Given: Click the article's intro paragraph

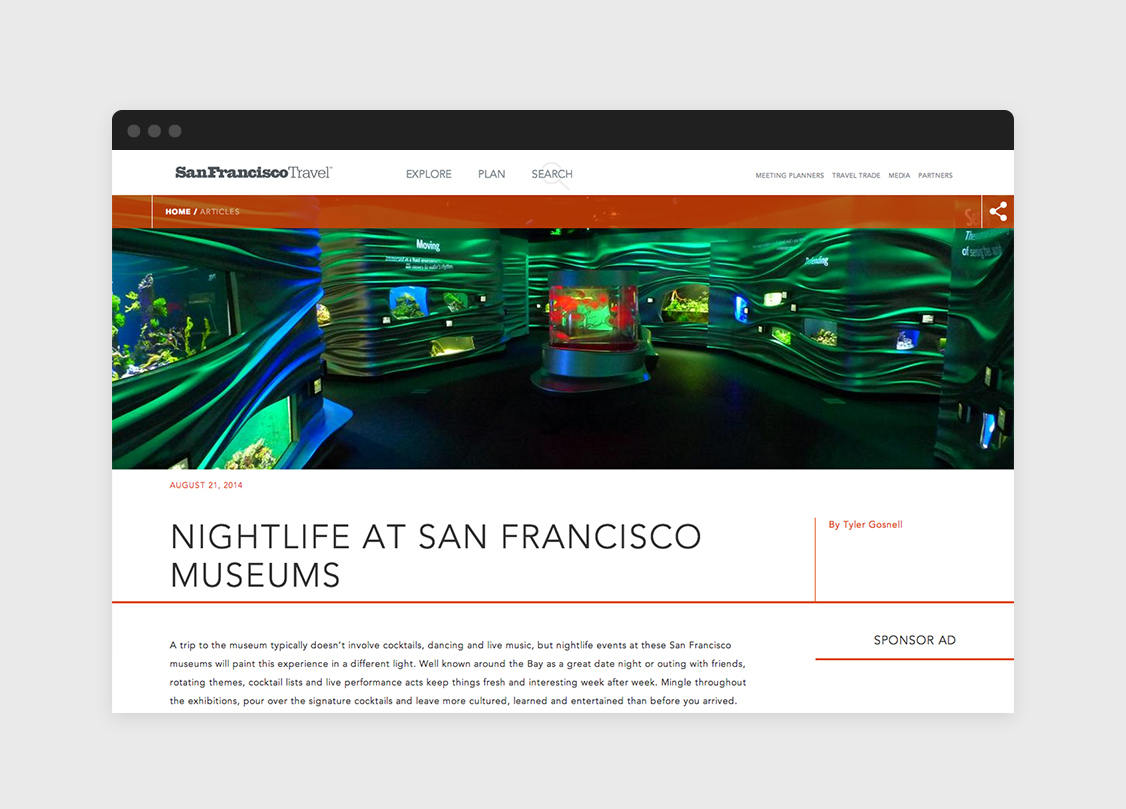Looking at the screenshot, I should click(458, 673).
